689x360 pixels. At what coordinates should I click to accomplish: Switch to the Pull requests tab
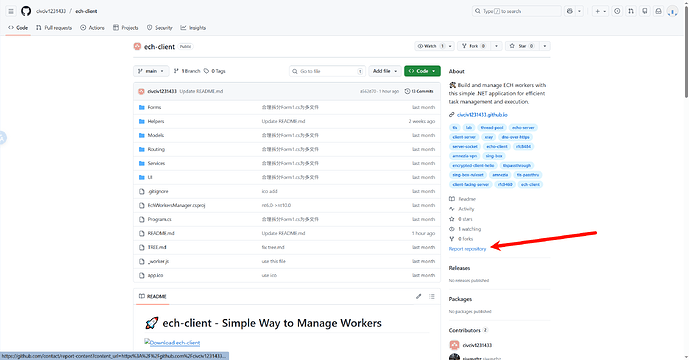[54, 28]
